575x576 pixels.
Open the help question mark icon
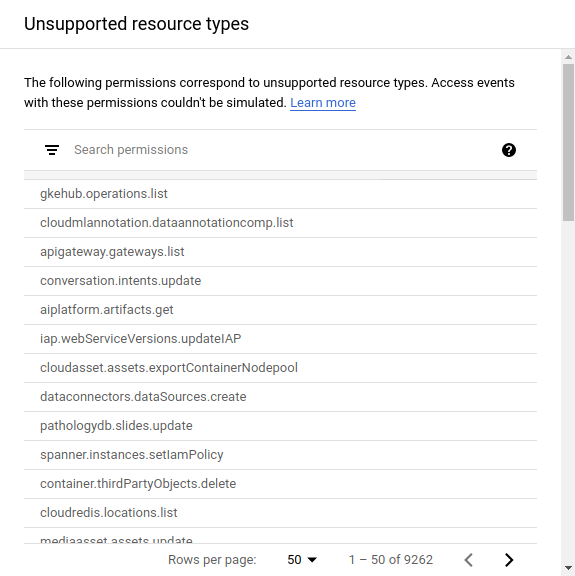(x=508, y=150)
